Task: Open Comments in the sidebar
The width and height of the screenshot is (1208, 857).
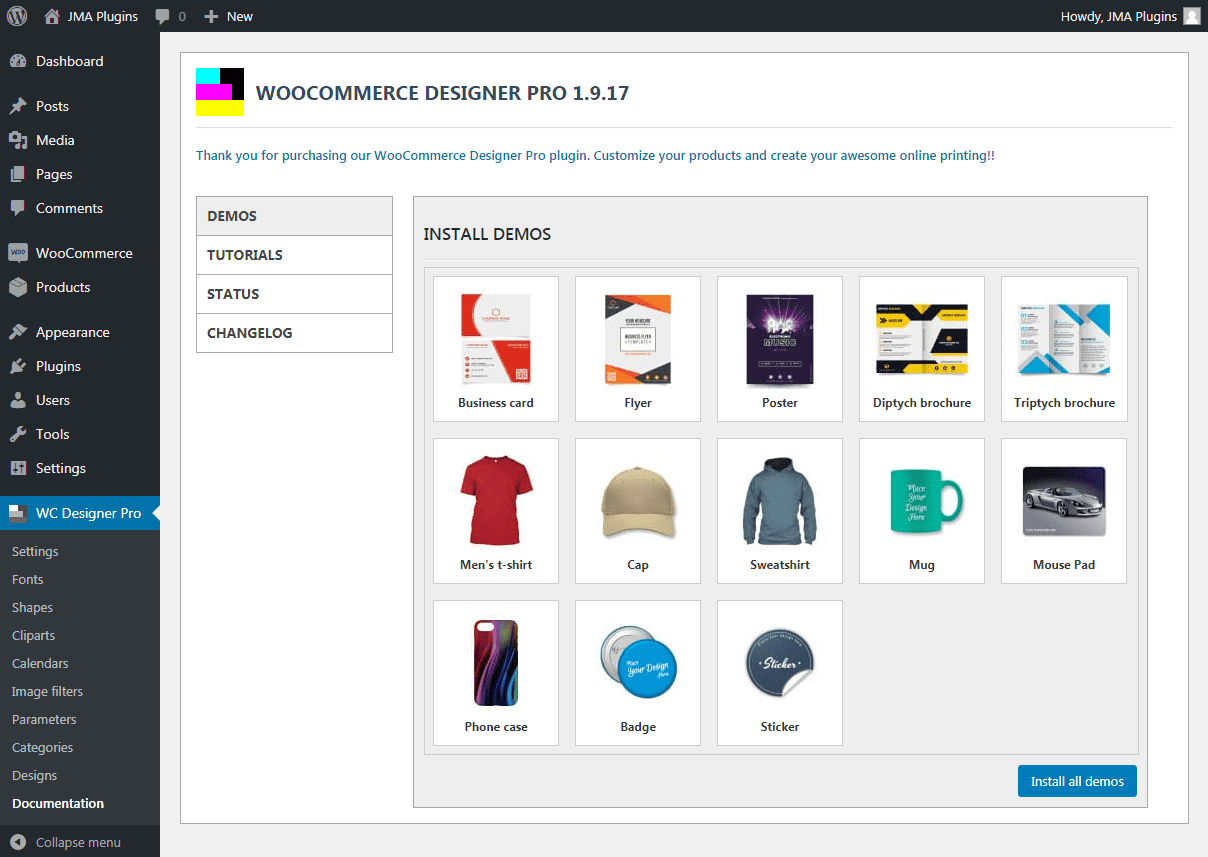Action: 80,208
